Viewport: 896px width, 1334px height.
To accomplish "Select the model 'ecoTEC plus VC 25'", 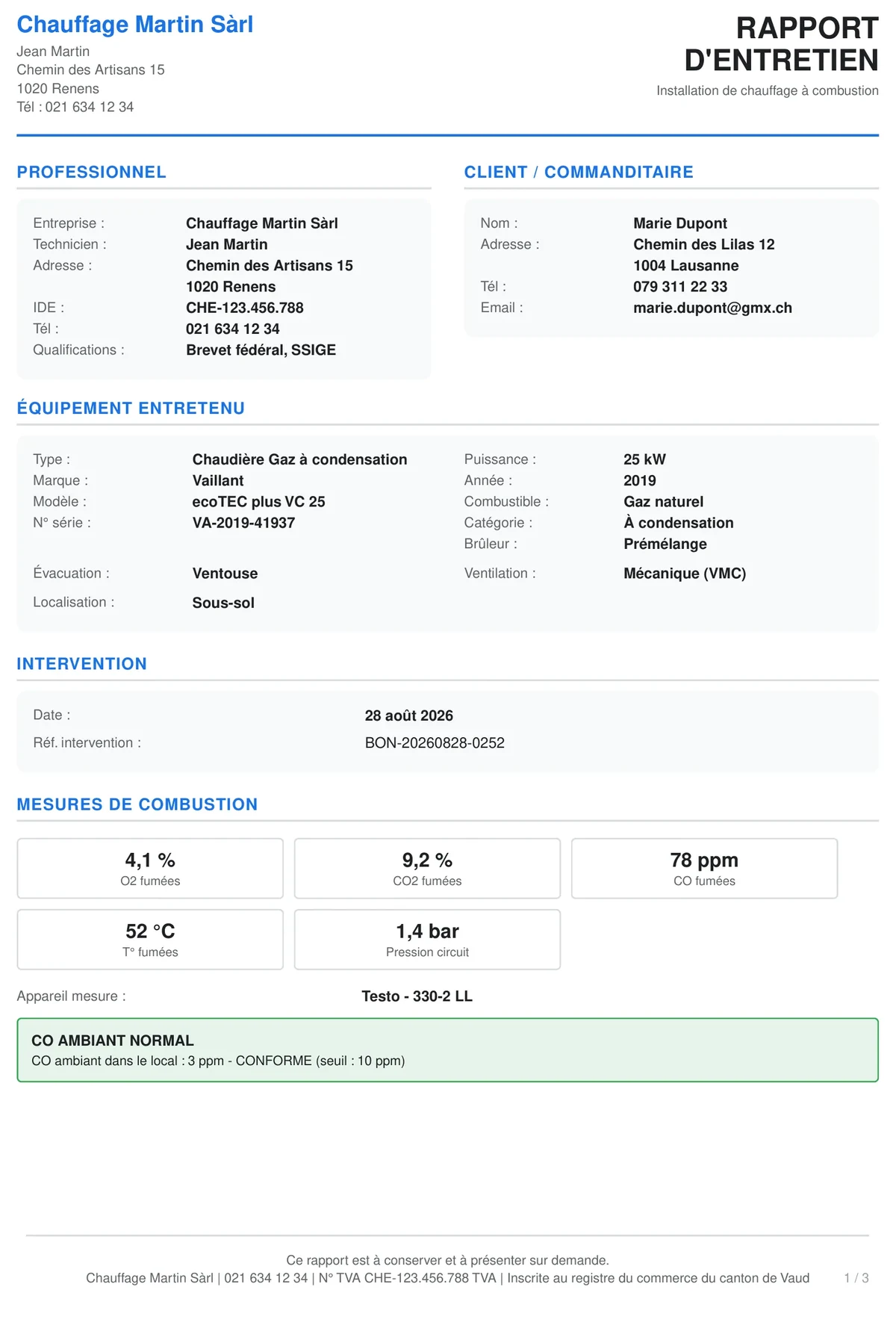I will click(259, 502).
